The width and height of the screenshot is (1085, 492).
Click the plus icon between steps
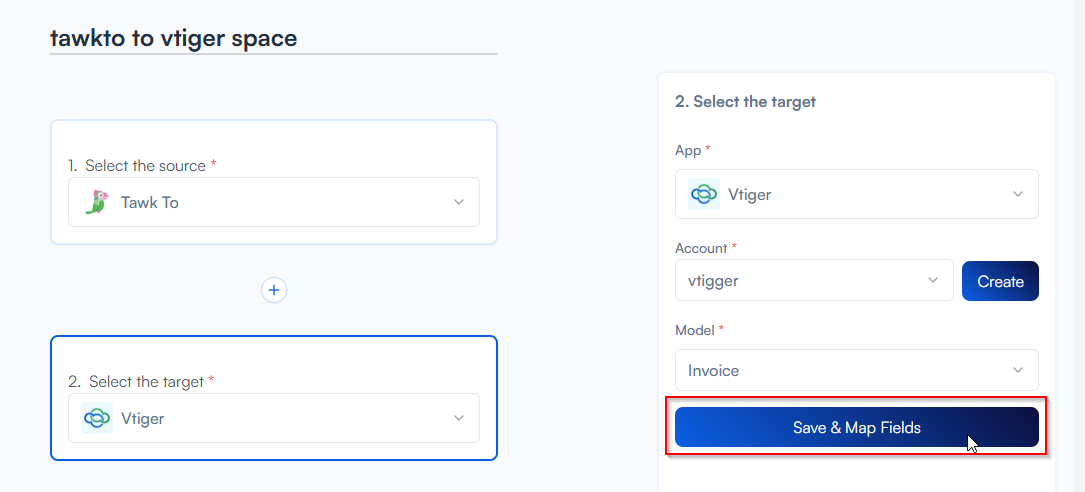tap(274, 290)
